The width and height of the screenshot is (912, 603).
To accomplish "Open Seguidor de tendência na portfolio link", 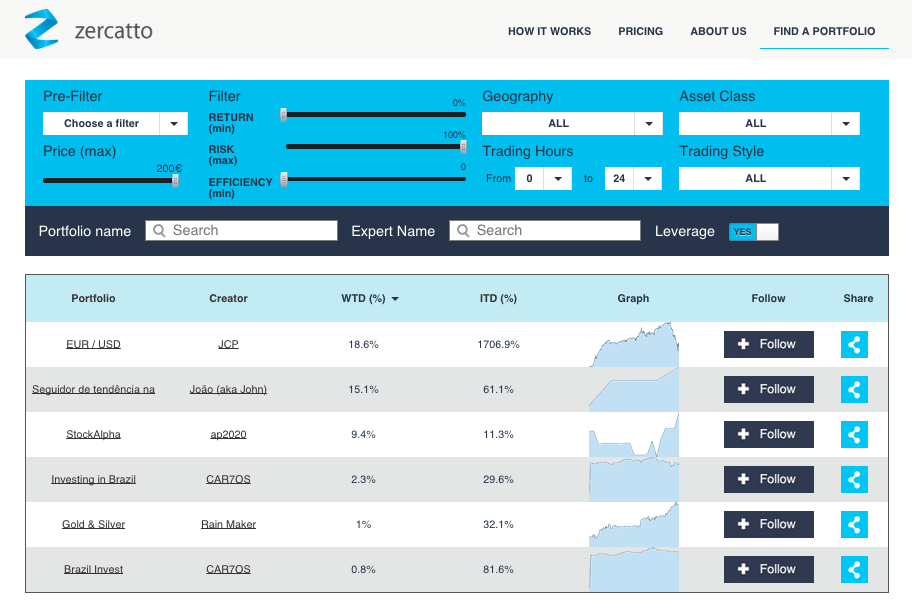I will pos(93,389).
